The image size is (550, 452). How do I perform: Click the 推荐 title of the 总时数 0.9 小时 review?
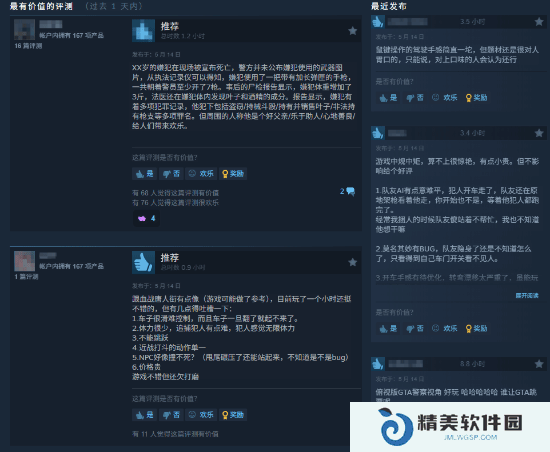click(x=170, y=258)
